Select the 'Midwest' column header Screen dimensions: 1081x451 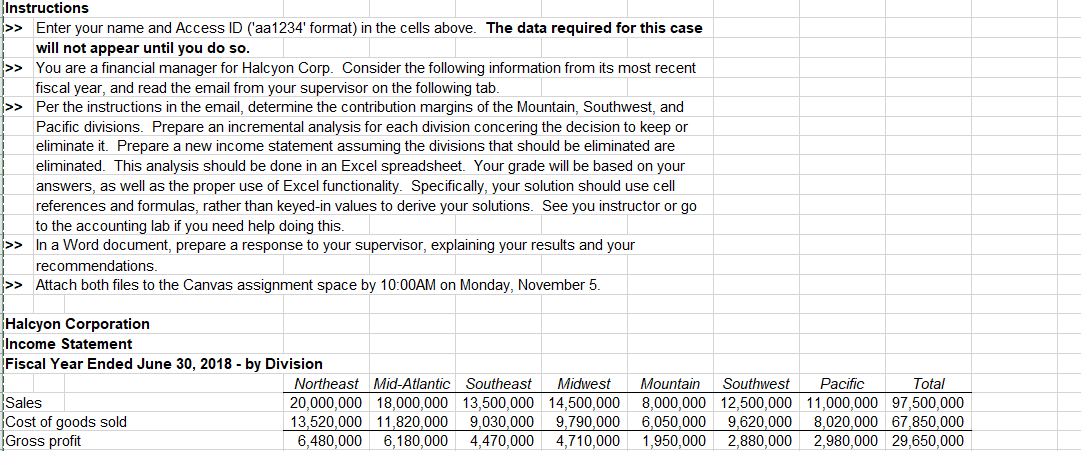(x=583, y=383)
